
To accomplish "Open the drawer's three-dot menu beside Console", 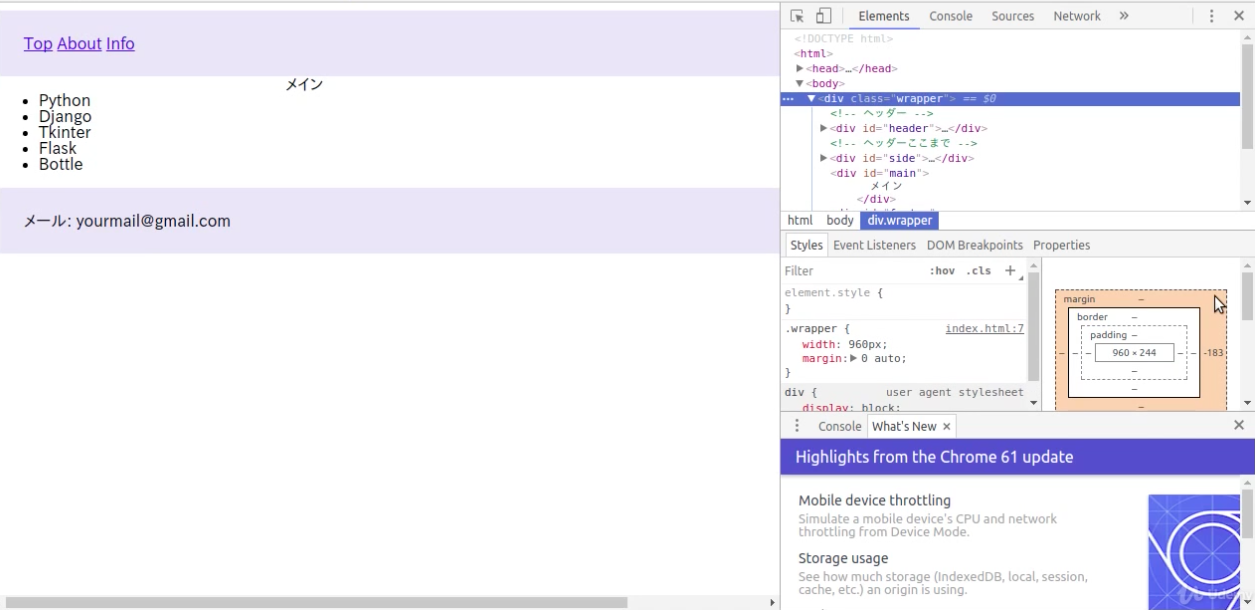I will click(797, 426).
